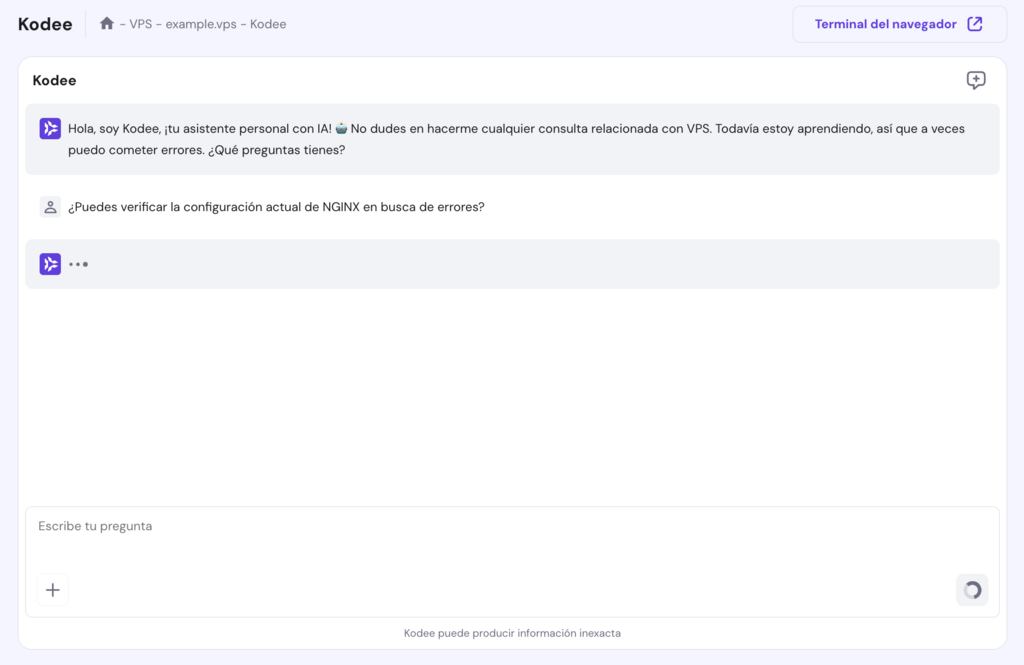The width and height of the screenshot is (1024, 665).
Task: Click the Kodee page title
Action: pos(44,23)
